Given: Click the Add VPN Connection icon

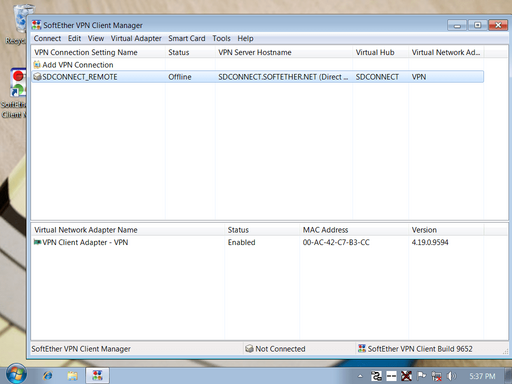Looking at the screenshot, I should (x=37, y=65).
